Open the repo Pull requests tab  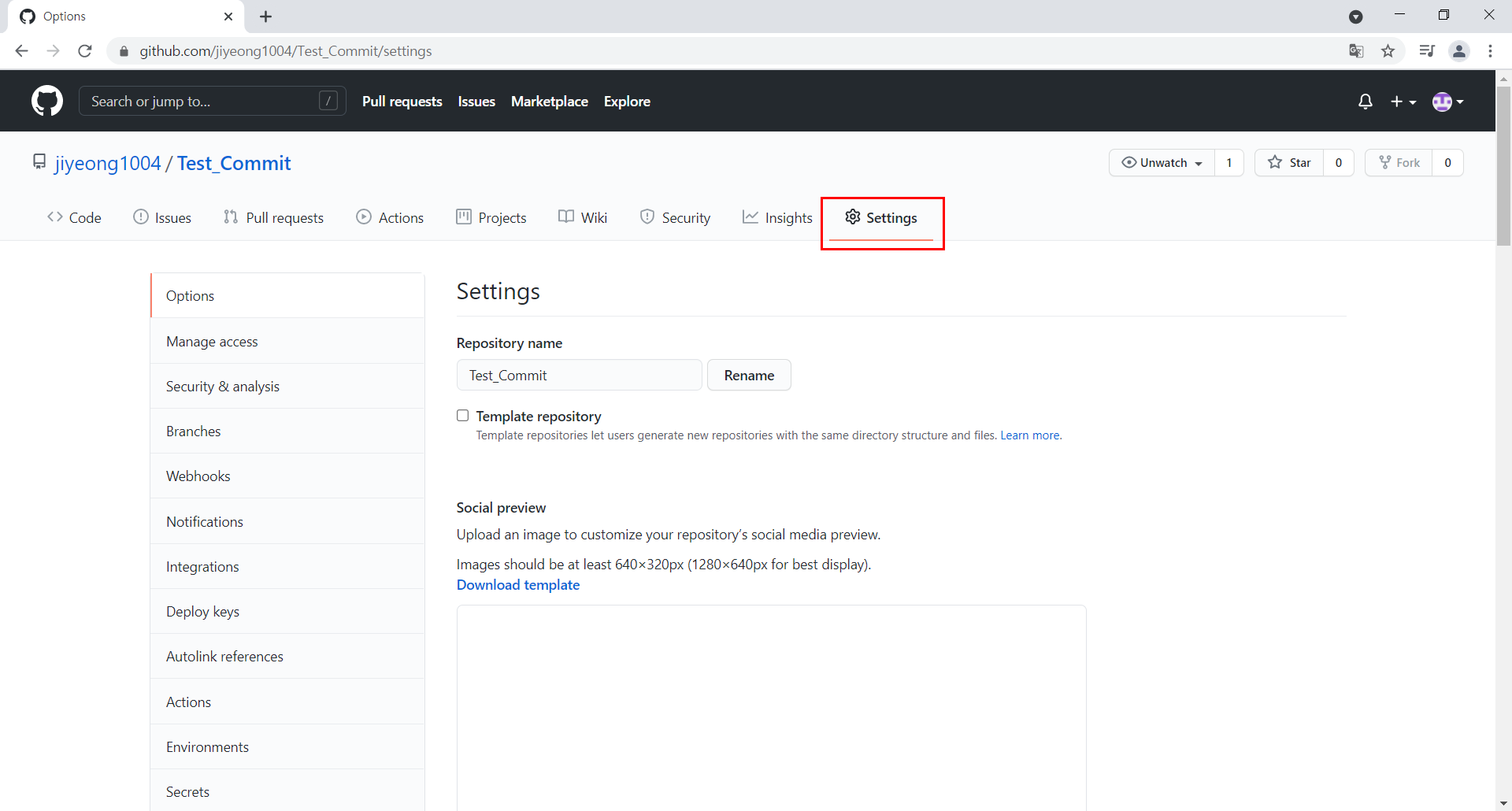coord(273,218)
